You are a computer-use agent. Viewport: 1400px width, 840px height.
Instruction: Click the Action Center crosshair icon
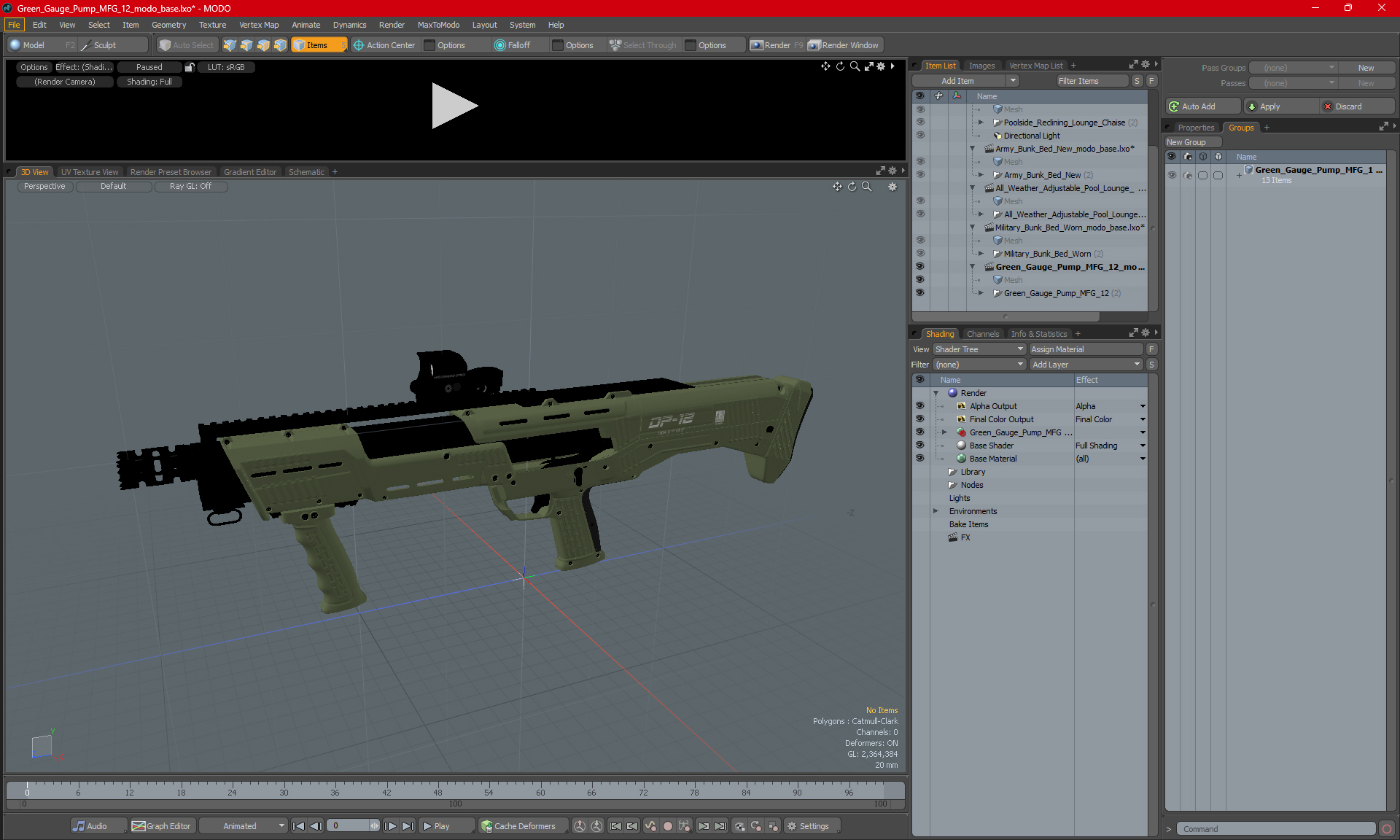pos(359,45)
